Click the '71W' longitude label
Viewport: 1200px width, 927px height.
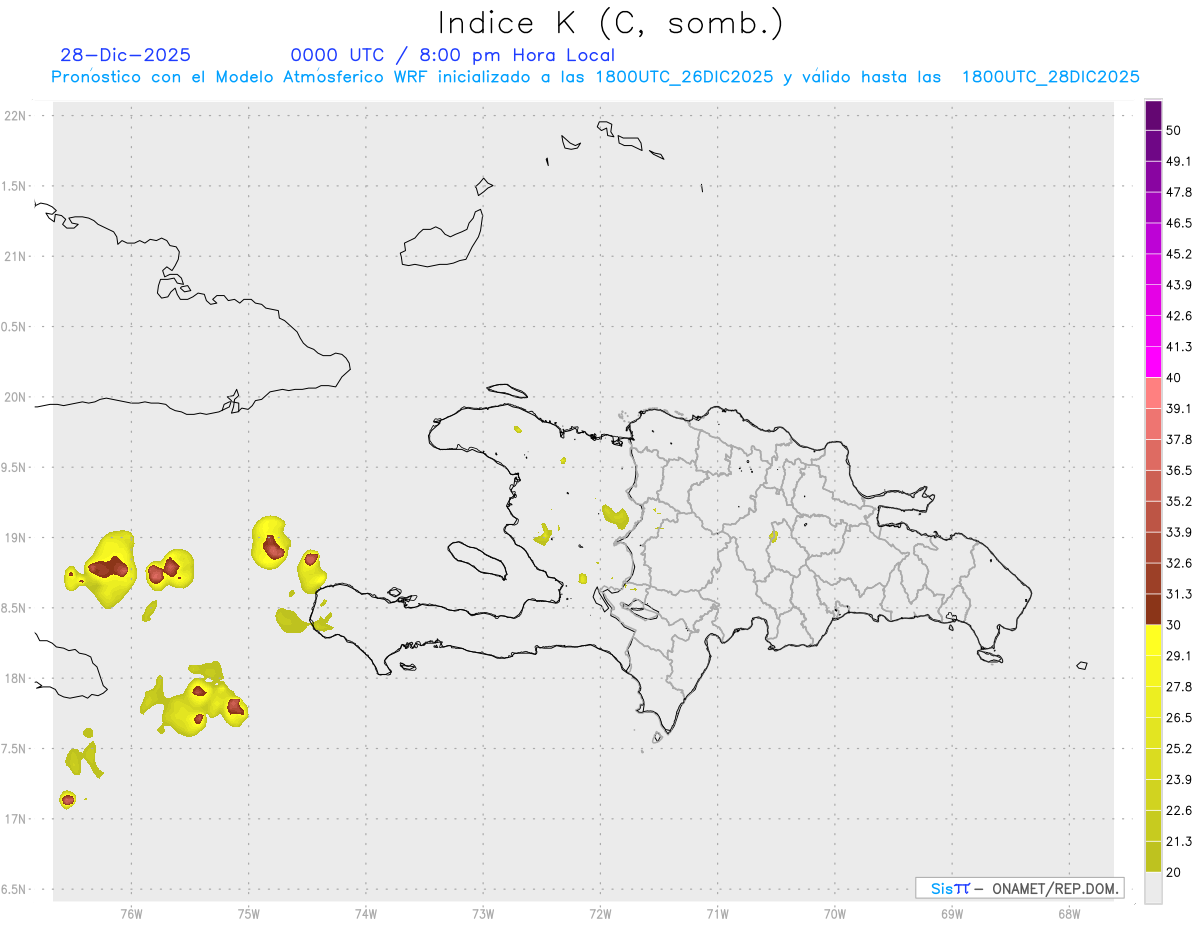pyautogui.click(x=717, y=912)
